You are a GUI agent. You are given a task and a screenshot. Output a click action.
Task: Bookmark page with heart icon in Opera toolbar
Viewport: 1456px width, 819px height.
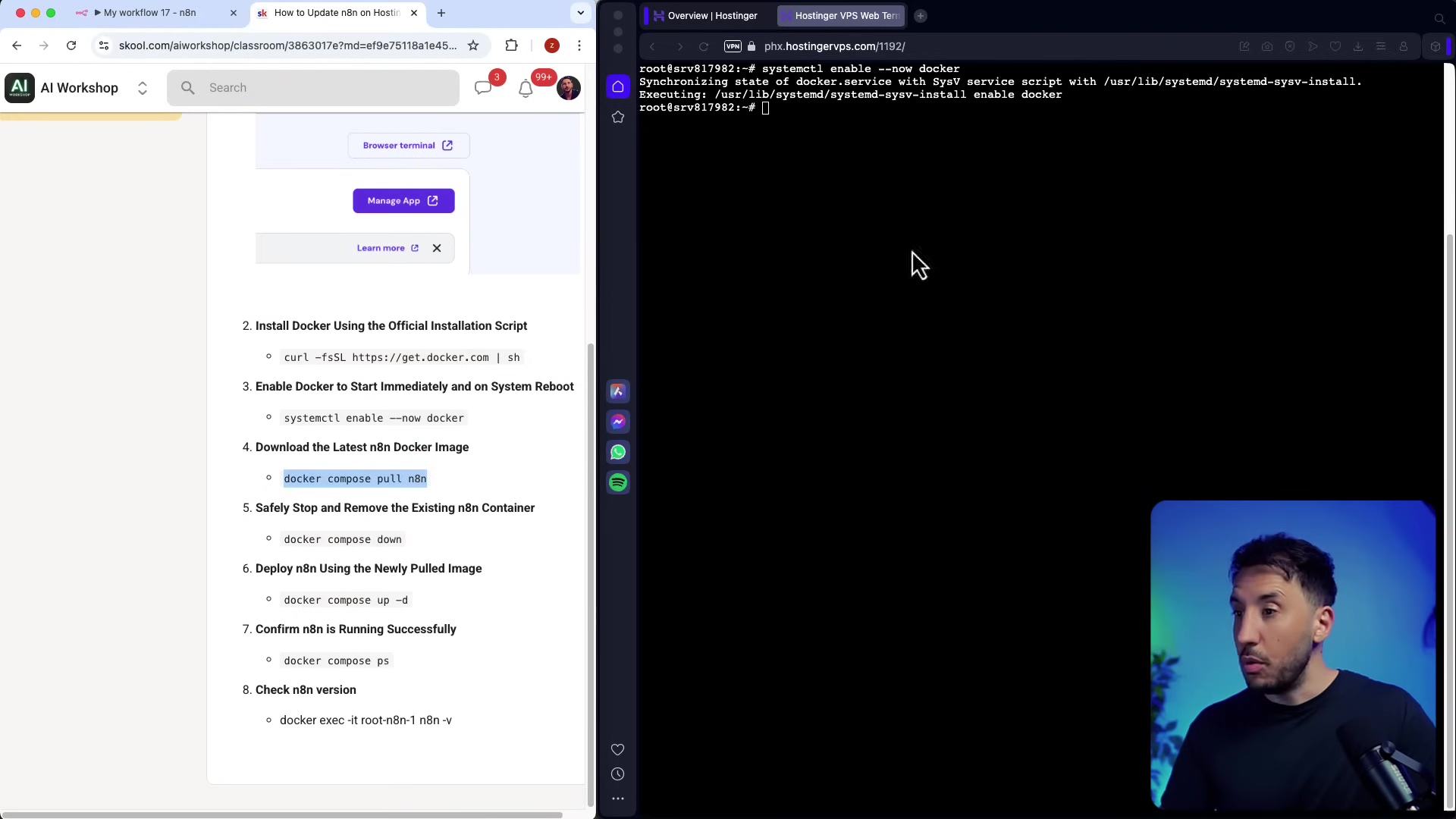(x=1335, y=46)
